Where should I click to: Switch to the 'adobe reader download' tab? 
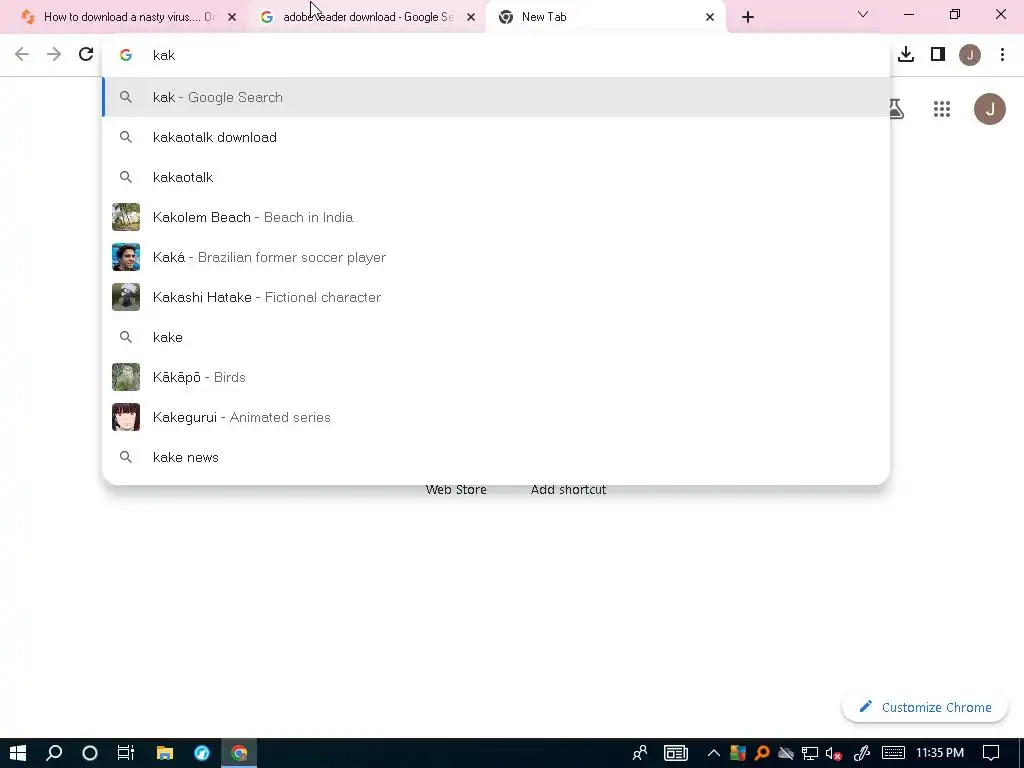(x=368, y=17)
